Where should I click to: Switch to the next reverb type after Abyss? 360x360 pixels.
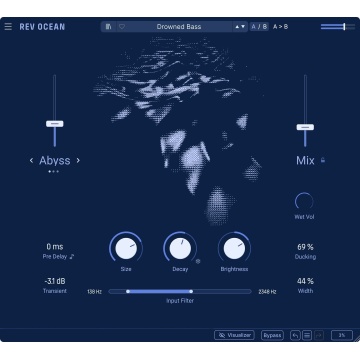[78, 160]
